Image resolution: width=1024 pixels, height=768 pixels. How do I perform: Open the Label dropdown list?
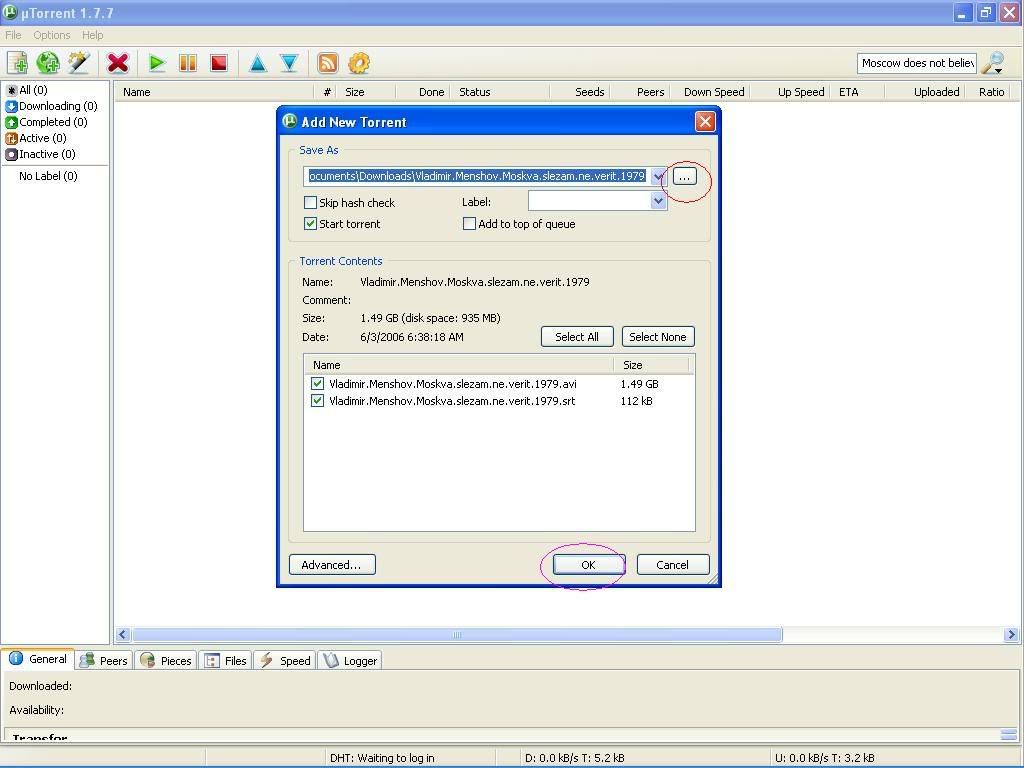658,201
